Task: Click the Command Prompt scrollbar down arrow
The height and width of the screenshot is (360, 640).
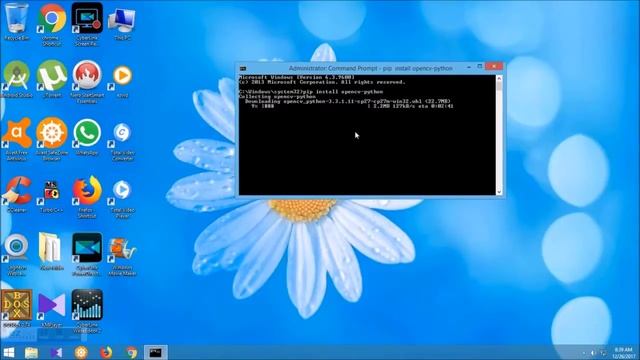Action: (x=499, y=192)
